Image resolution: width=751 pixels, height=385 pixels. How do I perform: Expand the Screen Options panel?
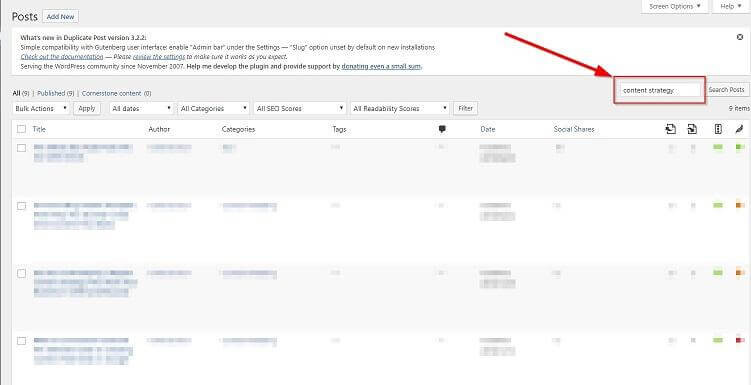tap(674, 7)
